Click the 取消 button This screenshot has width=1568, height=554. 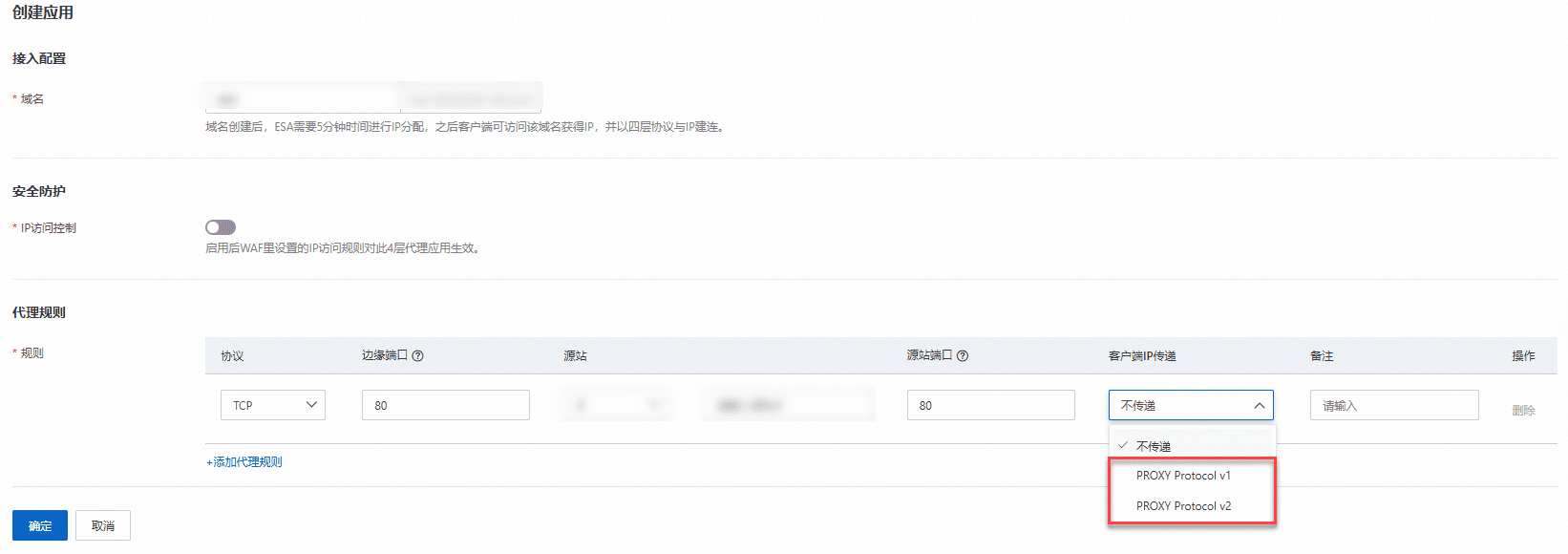[103, 525]
